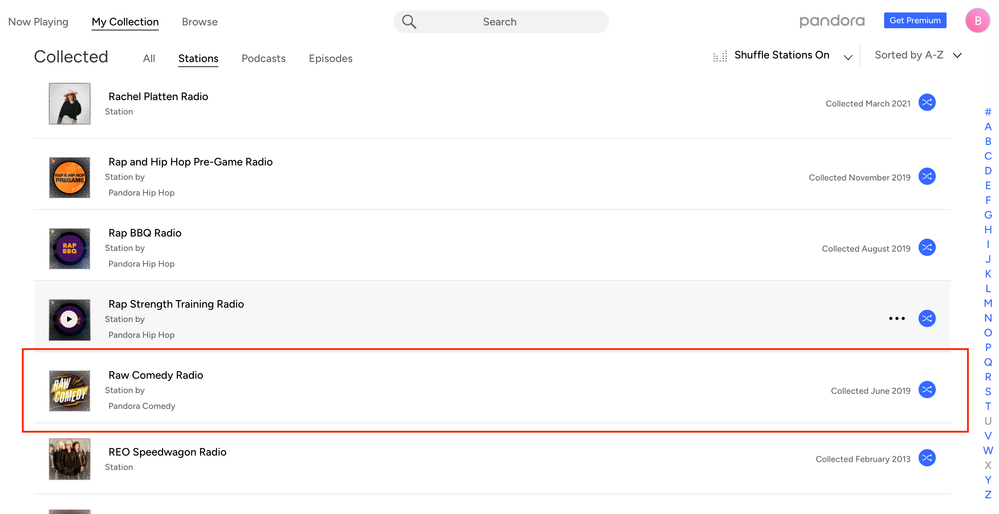Click the REO Speedwagon Radio thumbnail

point(69,459)
